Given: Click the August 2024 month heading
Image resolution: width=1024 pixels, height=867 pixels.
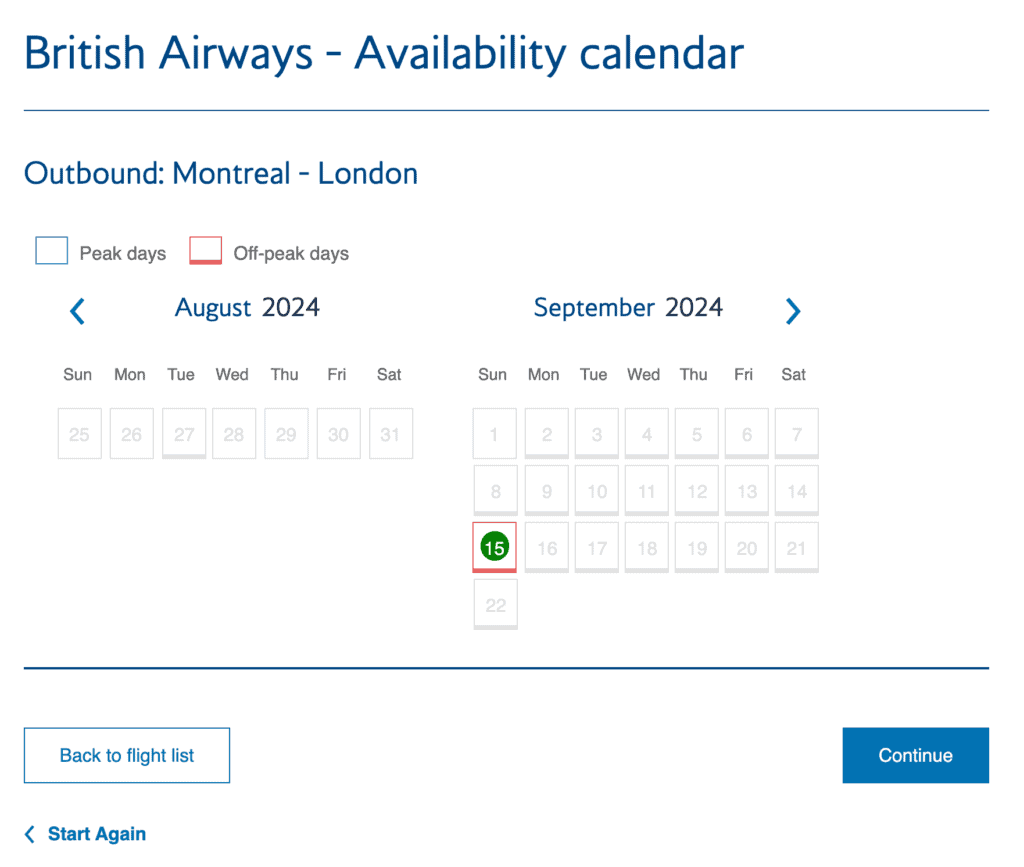Looking at the screenshot, I should coord(247,308).
